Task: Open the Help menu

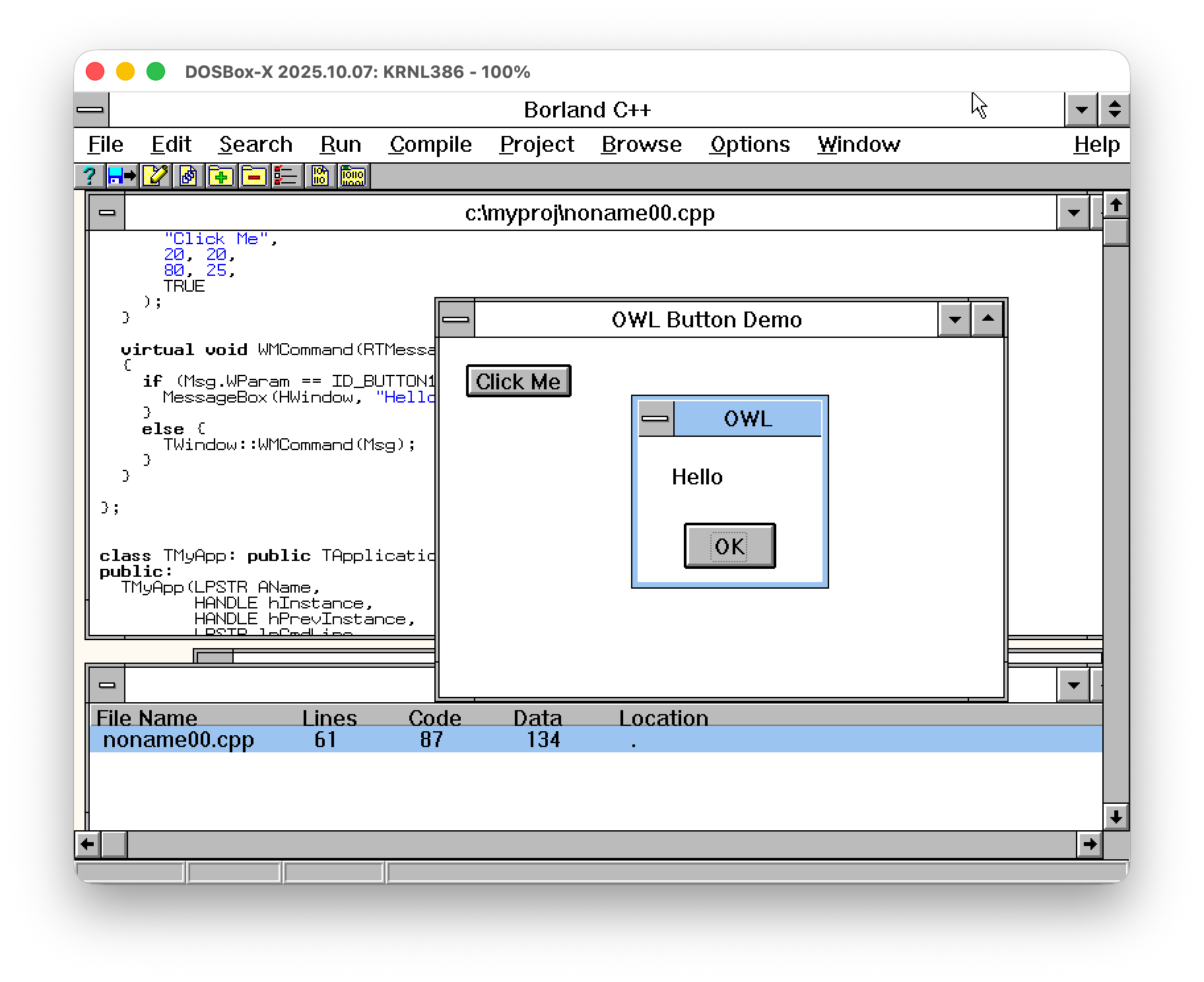Action: click(x=1096, y=144)
